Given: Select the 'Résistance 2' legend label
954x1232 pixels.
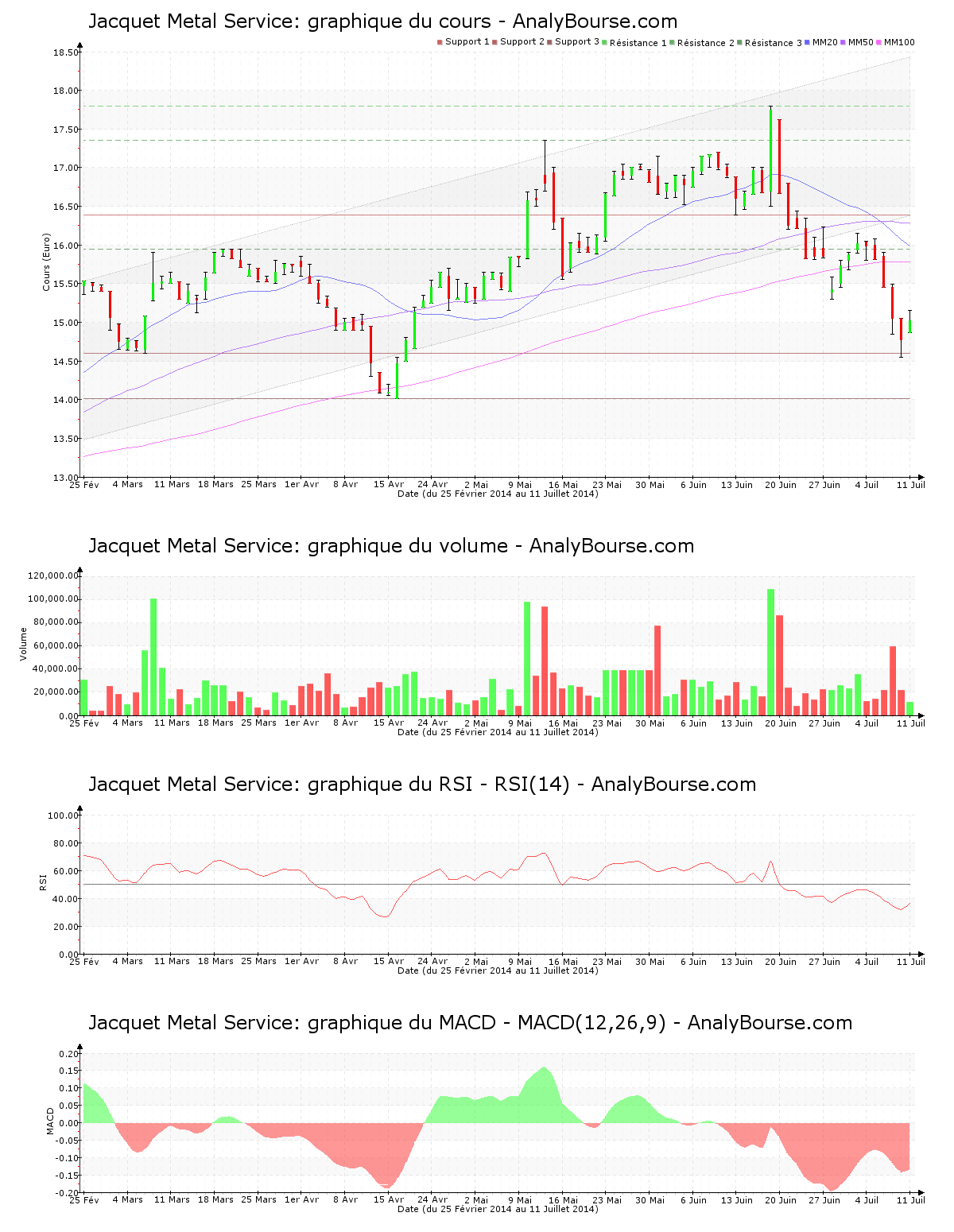Looking at the screenshot, I should (x=706, y=43).
